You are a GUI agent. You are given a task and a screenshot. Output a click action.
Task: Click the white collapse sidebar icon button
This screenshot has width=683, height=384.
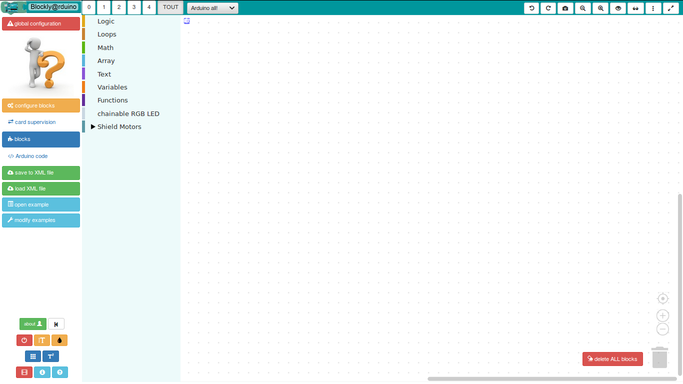click(x=56, y=324)
